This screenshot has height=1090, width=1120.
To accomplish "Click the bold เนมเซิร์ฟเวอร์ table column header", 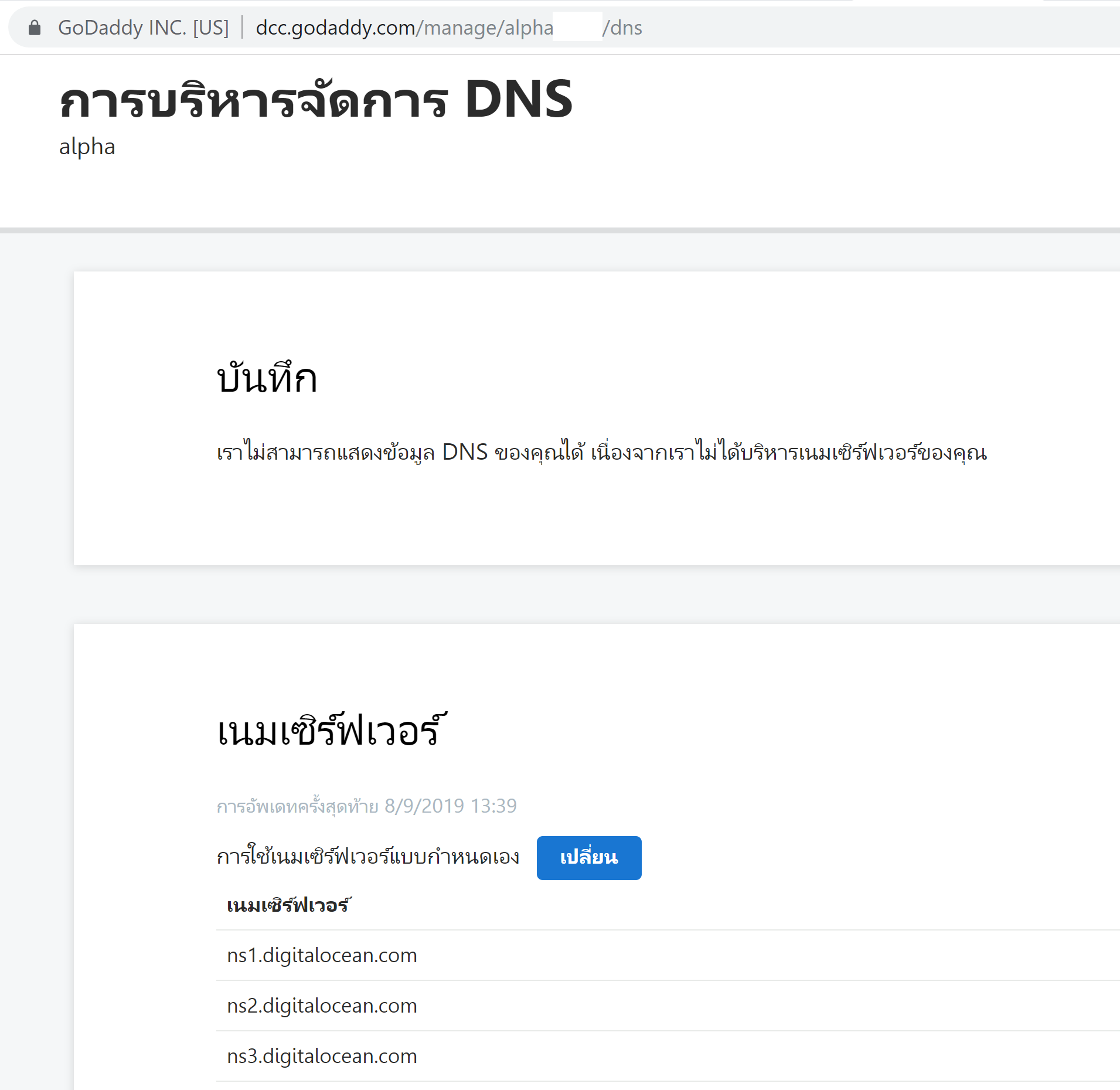I will tap(289, 905).
